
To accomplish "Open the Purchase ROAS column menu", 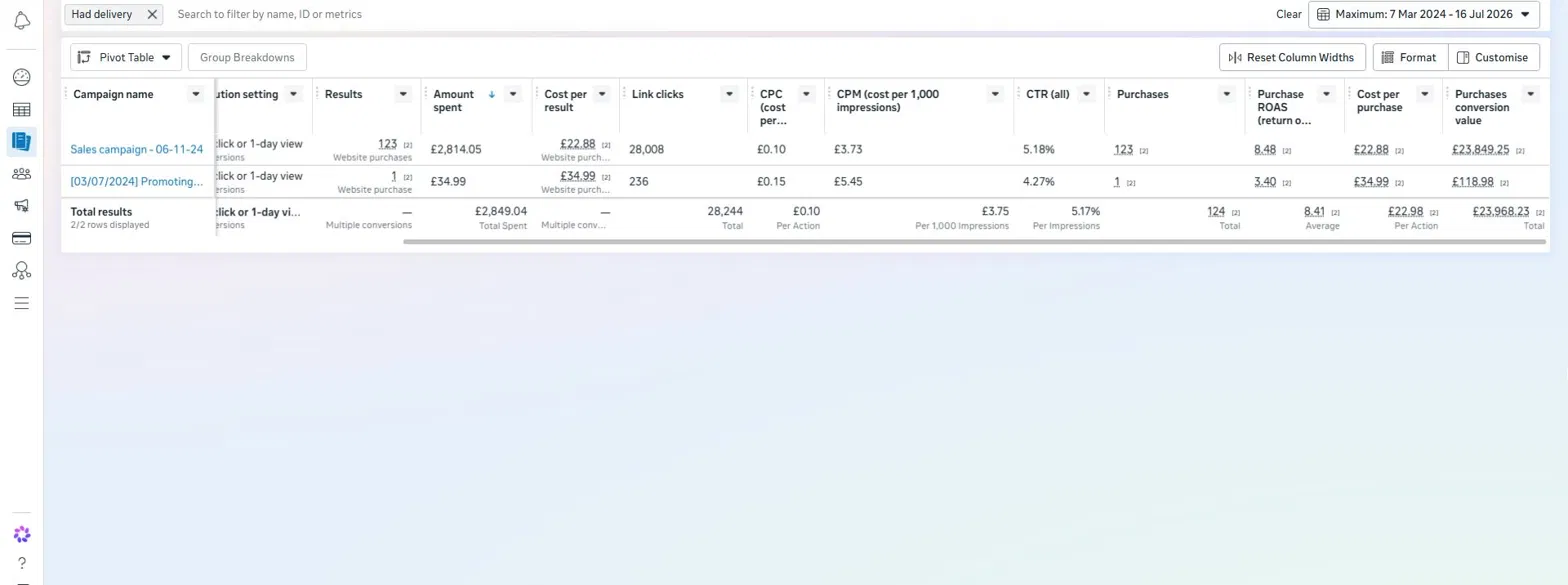I will click(x=1327, y=94).
